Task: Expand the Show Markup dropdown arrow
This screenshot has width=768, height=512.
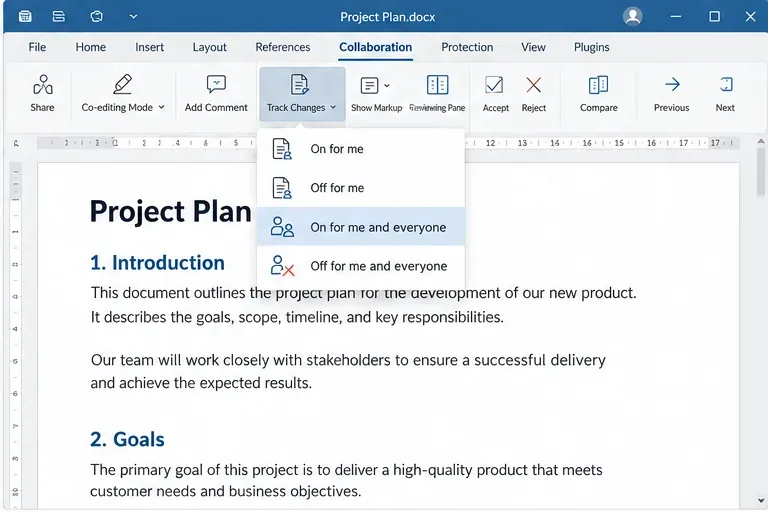Action: tap(387, 86)
